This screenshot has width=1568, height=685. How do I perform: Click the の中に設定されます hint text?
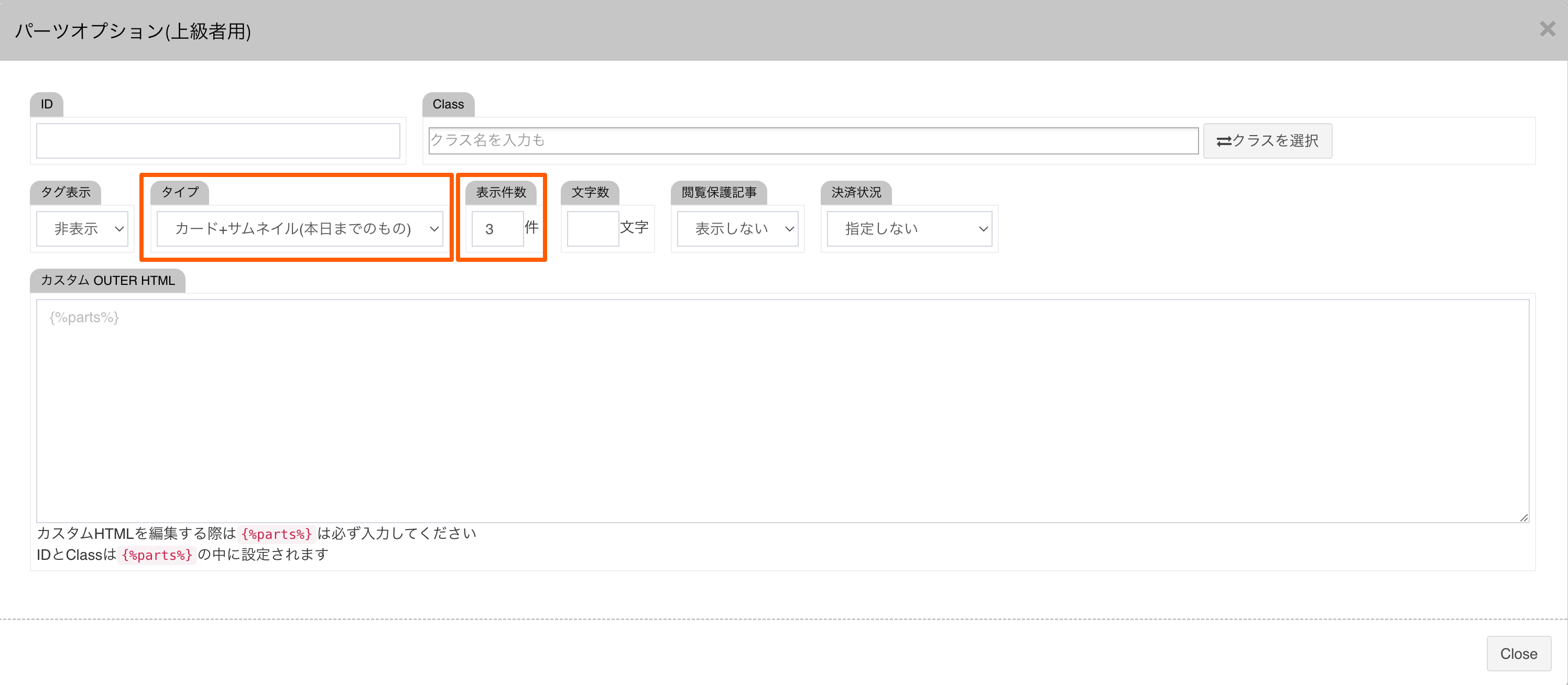click(263, 554)
